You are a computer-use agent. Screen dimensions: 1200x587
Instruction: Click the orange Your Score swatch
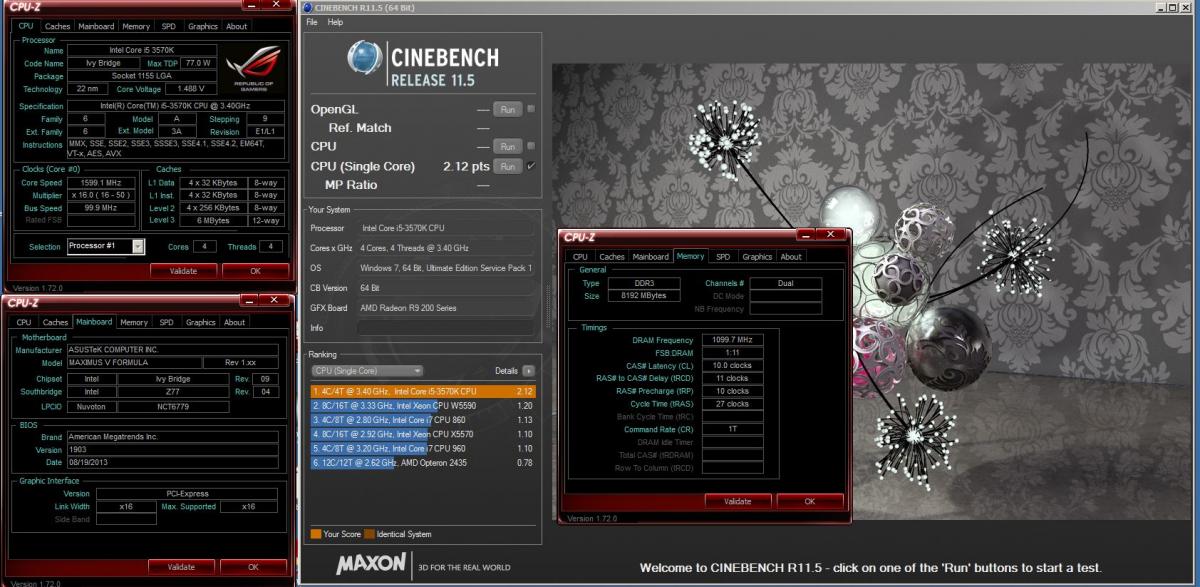pyautogui.click(x=316, y=533)
